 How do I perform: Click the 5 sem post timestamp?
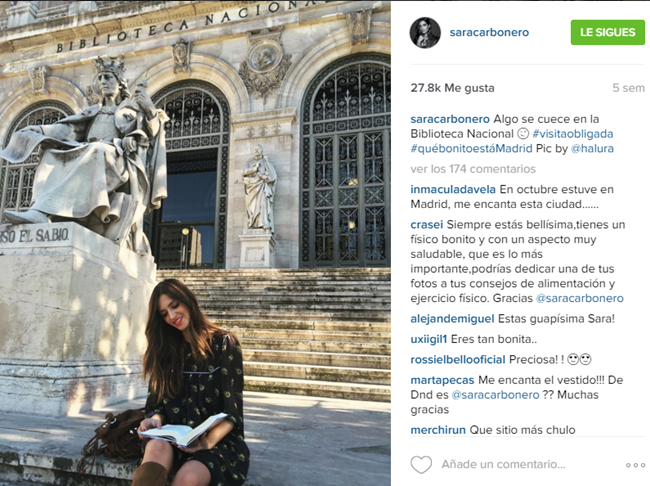[628, 88]
